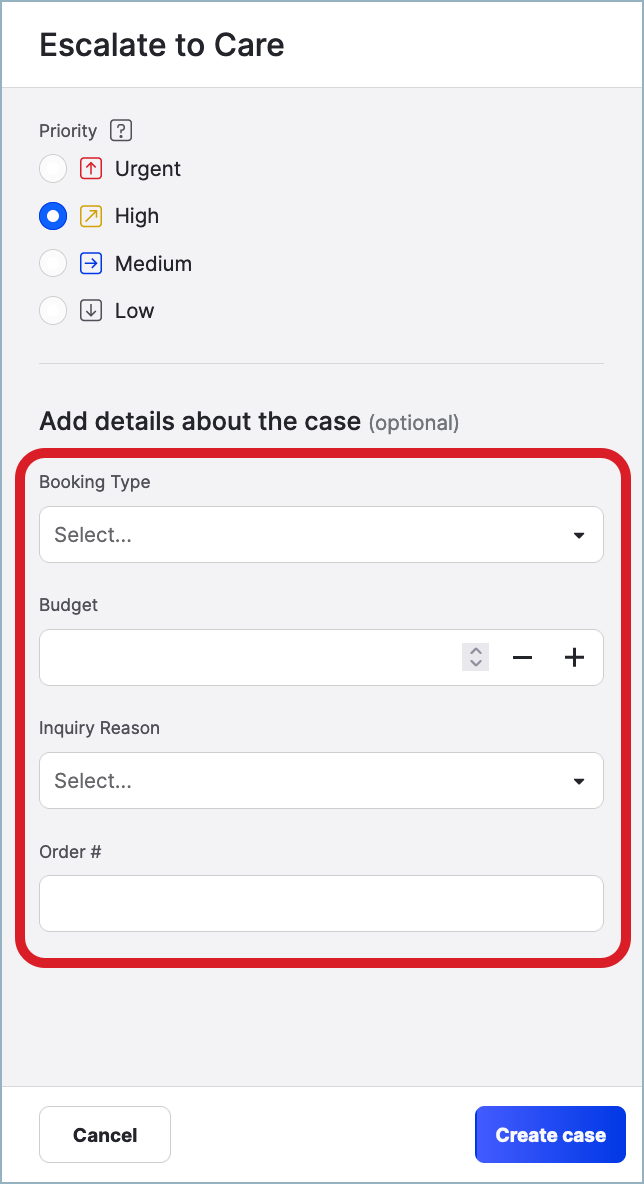Select the Urgent priority radio button

pyautogui.click(x=53, y=169)
